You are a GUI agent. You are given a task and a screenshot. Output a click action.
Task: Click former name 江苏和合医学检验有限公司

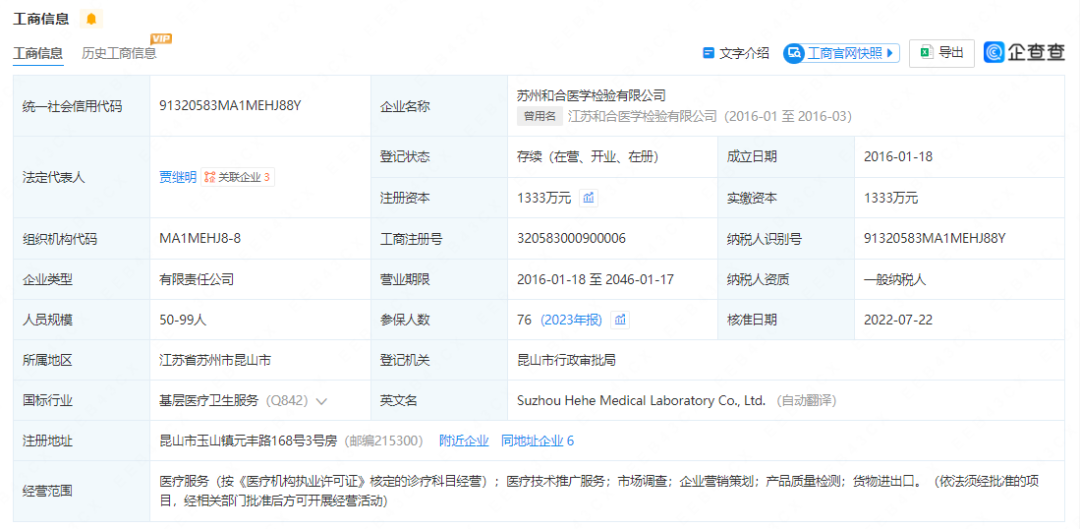coord(643,117)
